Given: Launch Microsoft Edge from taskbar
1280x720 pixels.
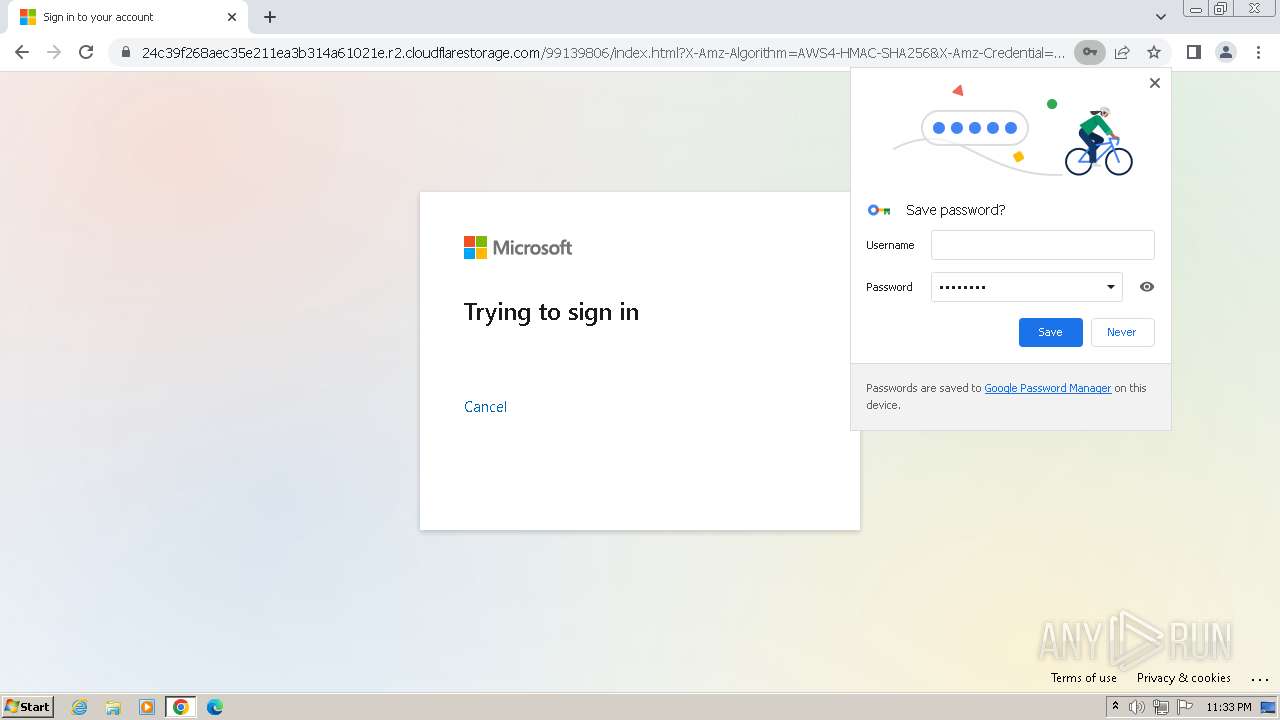Looking at the screenshot, I should click(x=214, y=707).
